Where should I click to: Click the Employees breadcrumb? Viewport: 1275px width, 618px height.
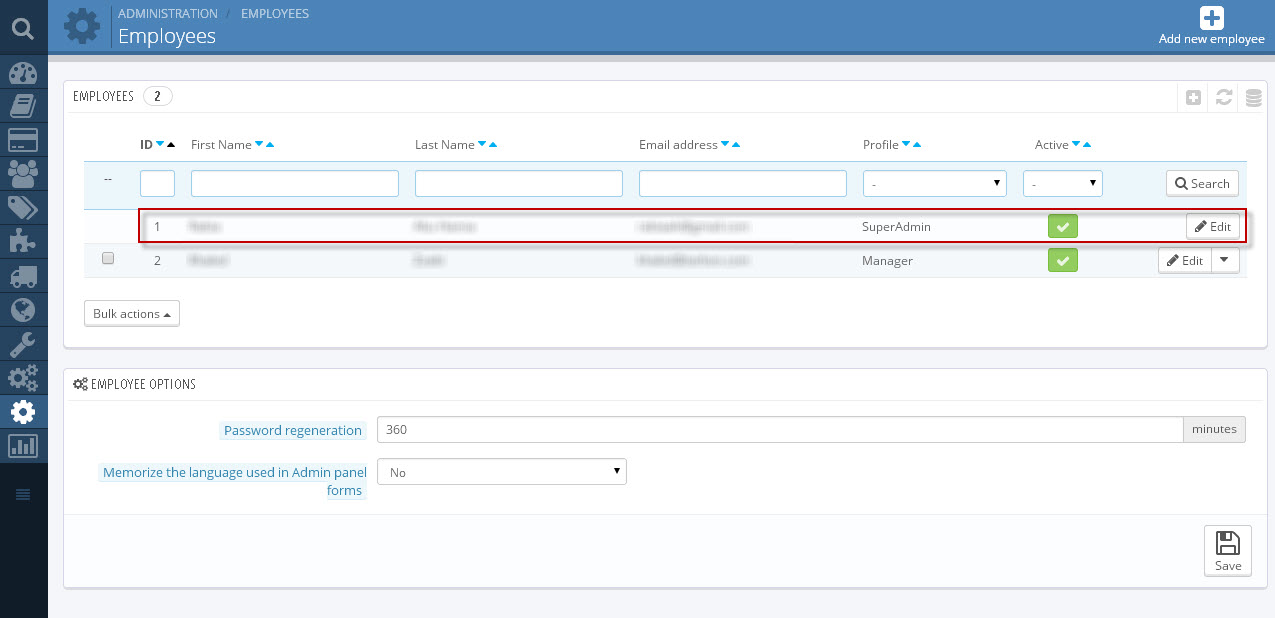coord(275,14)
